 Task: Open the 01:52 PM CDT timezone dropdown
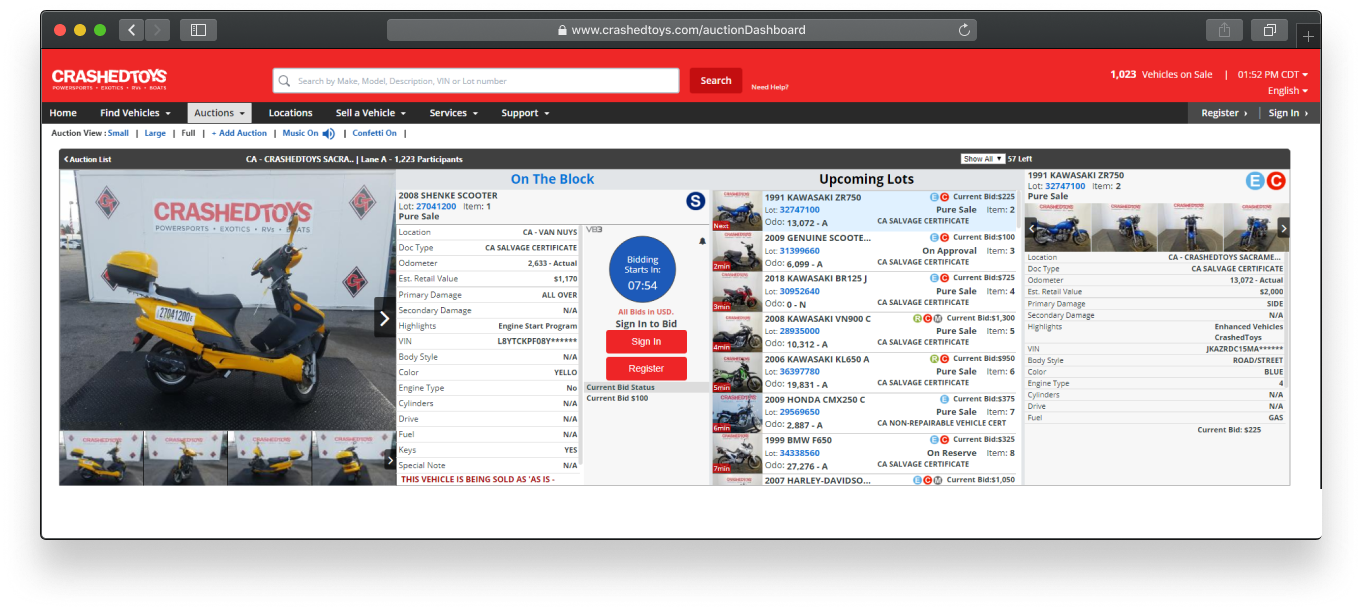[x=1272, y=74]
